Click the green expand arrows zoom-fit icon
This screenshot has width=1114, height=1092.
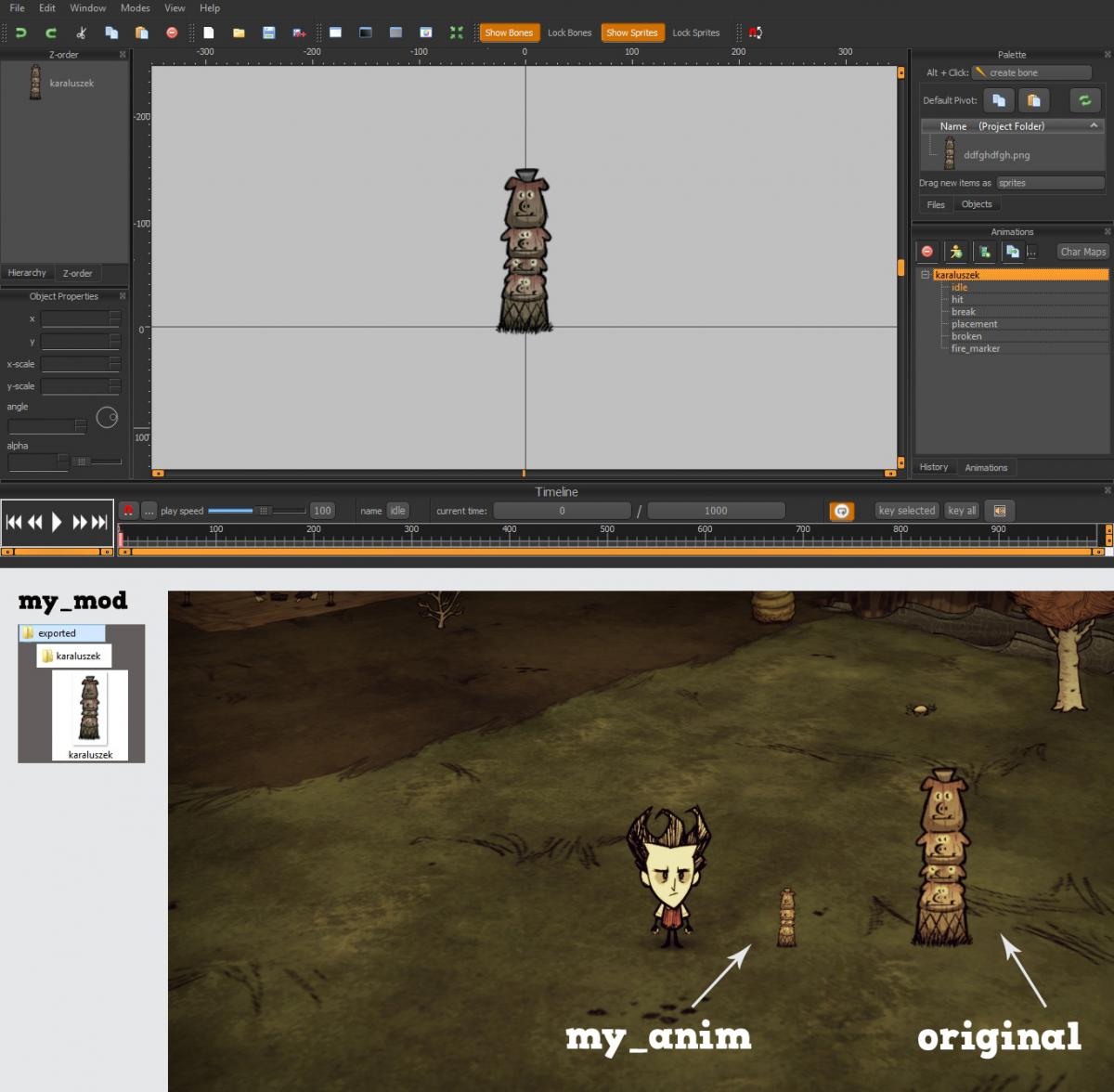[x=456, y=32]
